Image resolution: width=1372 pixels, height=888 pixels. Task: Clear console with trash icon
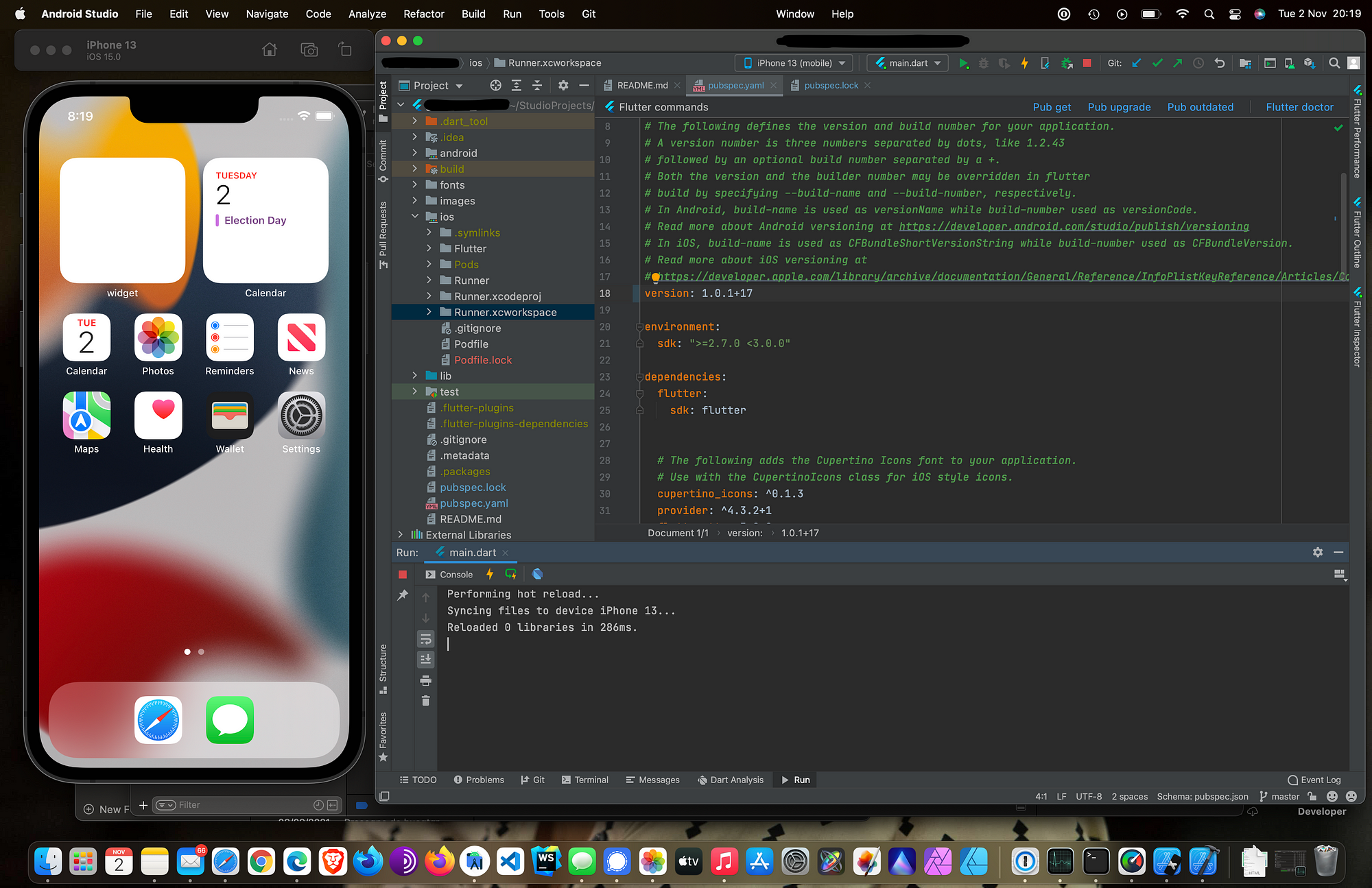pyautogui.click(x=425, y=701)
